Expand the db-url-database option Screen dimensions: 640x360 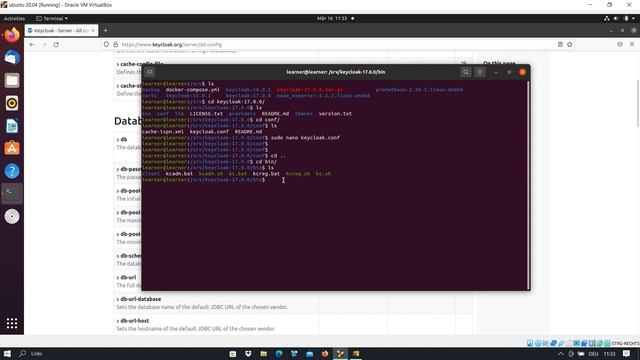[139, 299]
